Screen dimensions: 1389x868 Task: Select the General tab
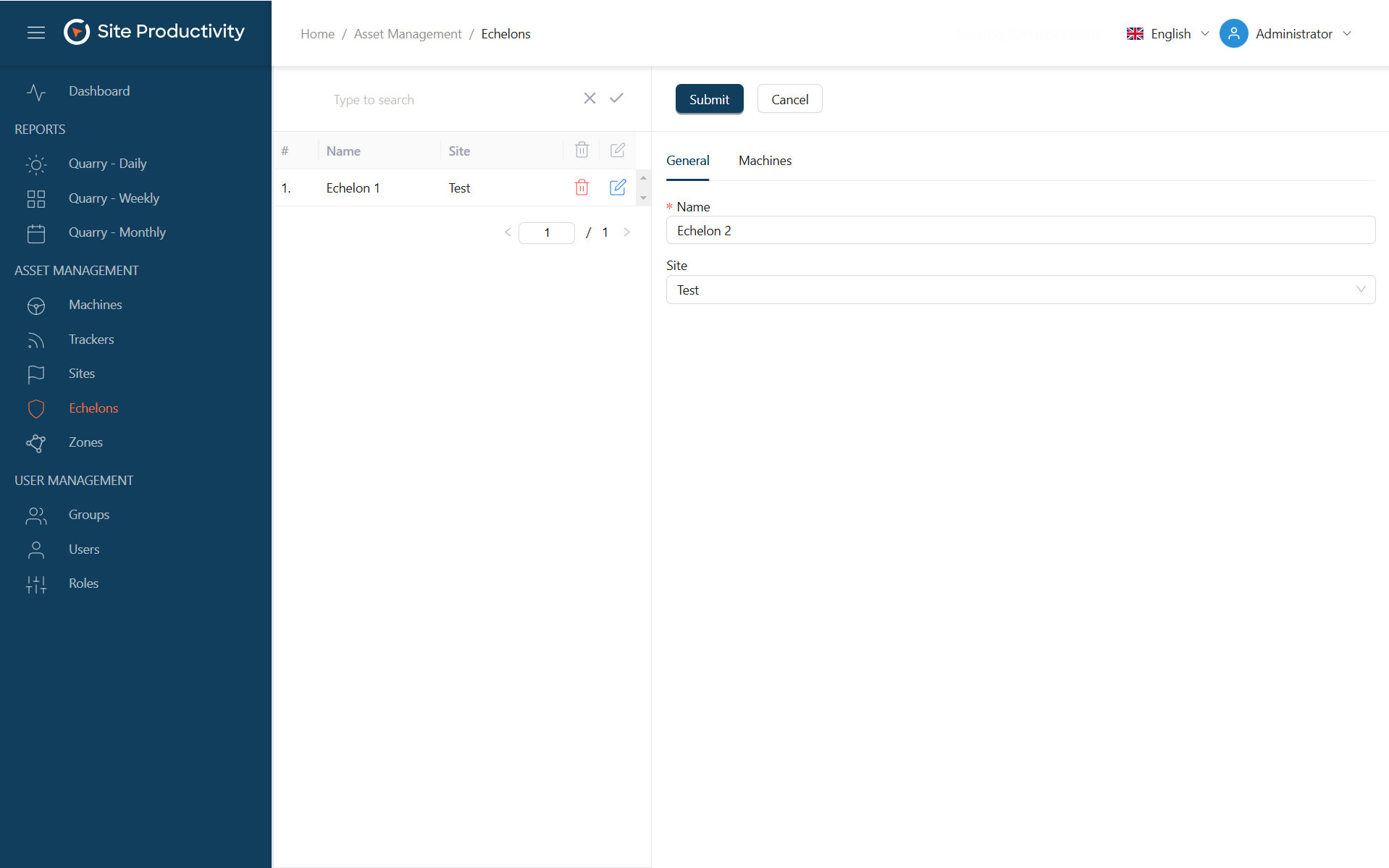click(687, 161)
